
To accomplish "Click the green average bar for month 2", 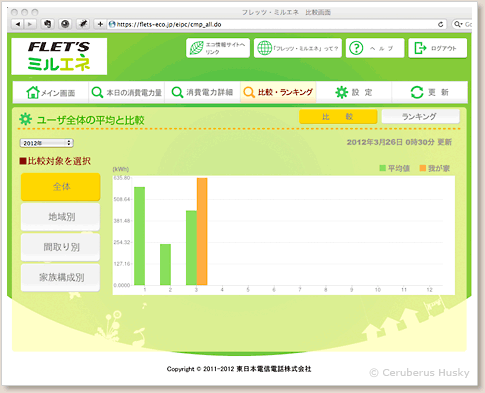I will 165,265.
